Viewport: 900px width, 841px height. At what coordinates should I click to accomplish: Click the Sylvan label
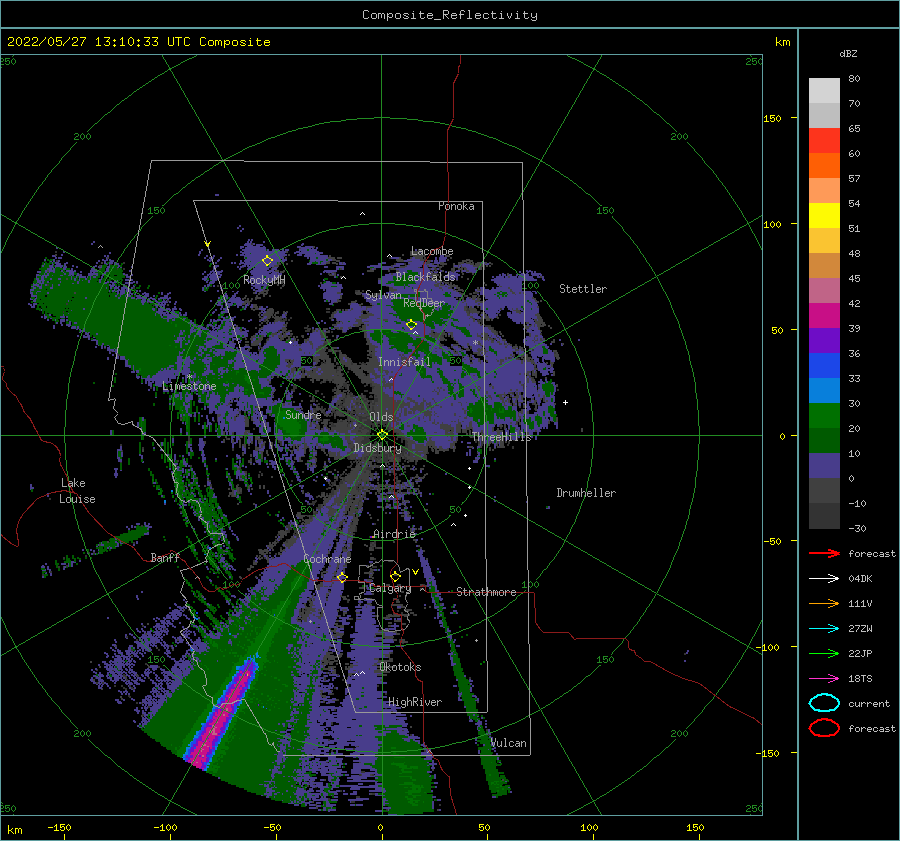pyautogui.click(x=383, y=296)
